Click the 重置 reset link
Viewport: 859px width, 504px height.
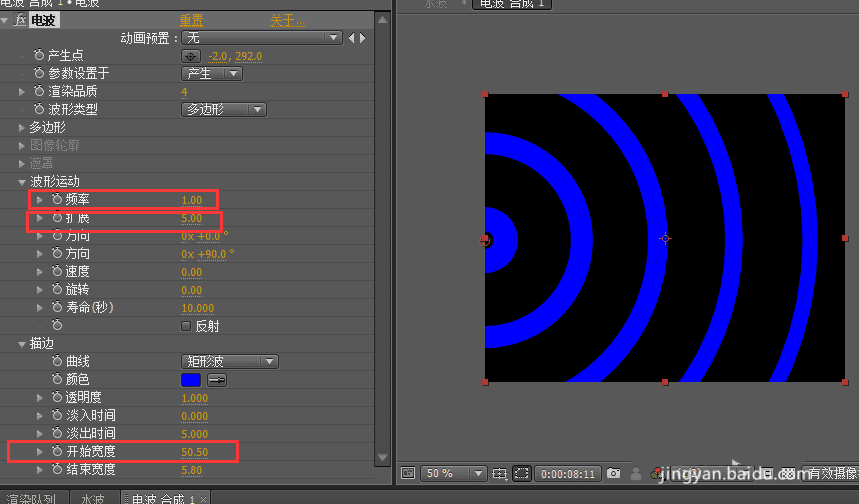191,21
